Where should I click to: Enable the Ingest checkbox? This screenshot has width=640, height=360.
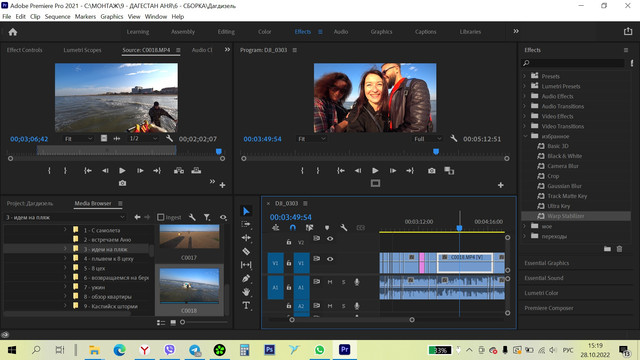(x=161, y=217)
